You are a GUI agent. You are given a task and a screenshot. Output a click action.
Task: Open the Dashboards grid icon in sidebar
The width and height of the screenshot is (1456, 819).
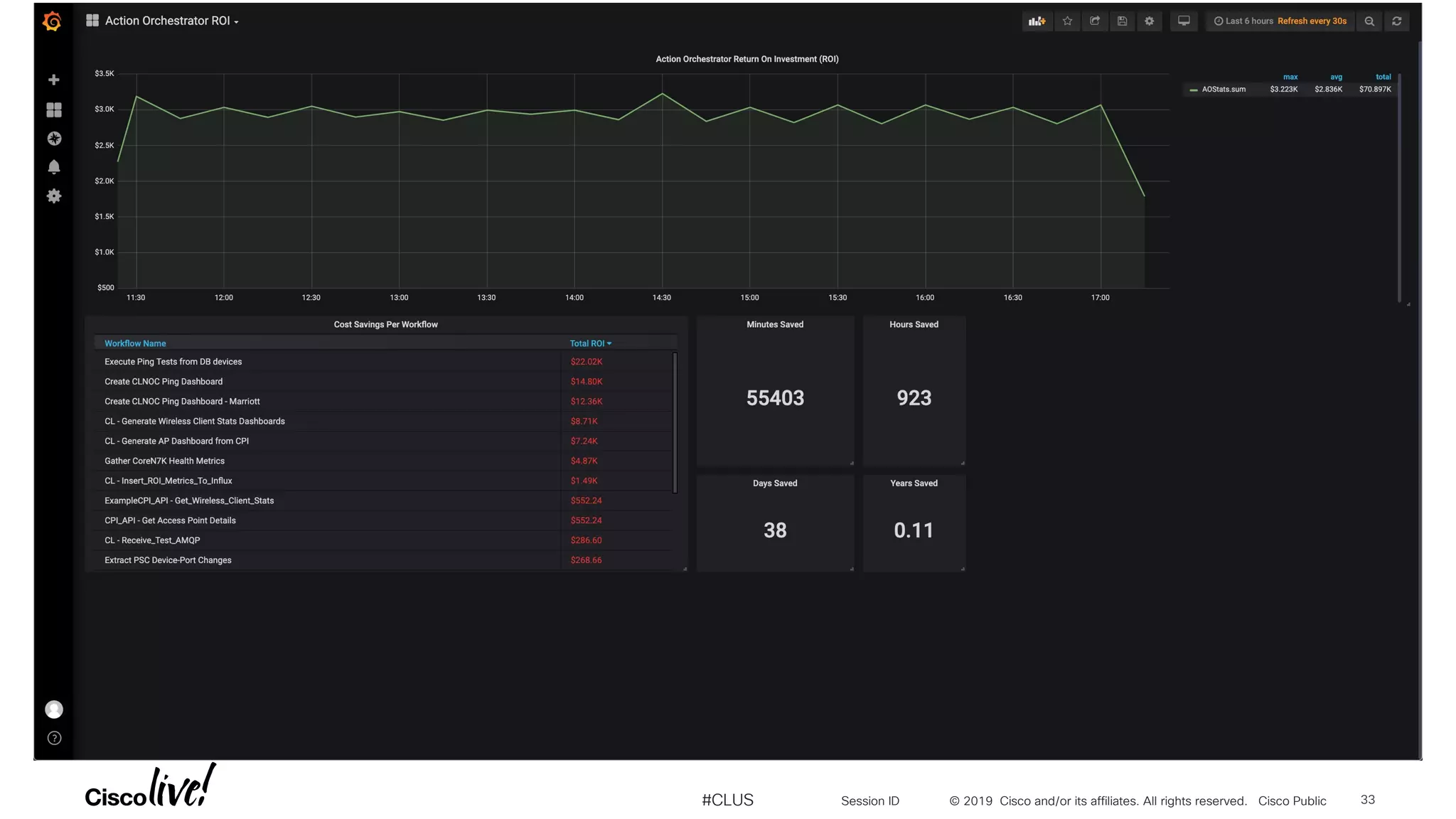point(54,109)
